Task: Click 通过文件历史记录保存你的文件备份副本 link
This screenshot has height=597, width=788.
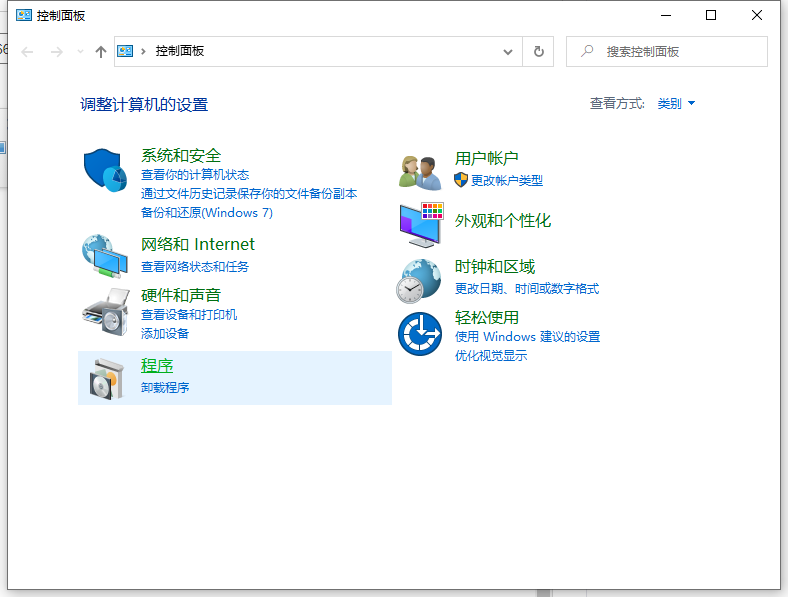Action: coord(249,193)
